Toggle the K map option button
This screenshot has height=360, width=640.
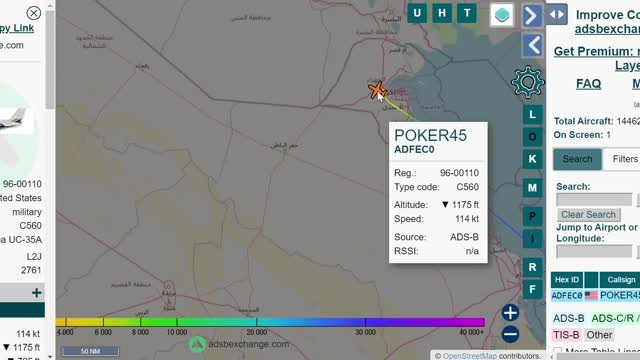coord(532,159)
